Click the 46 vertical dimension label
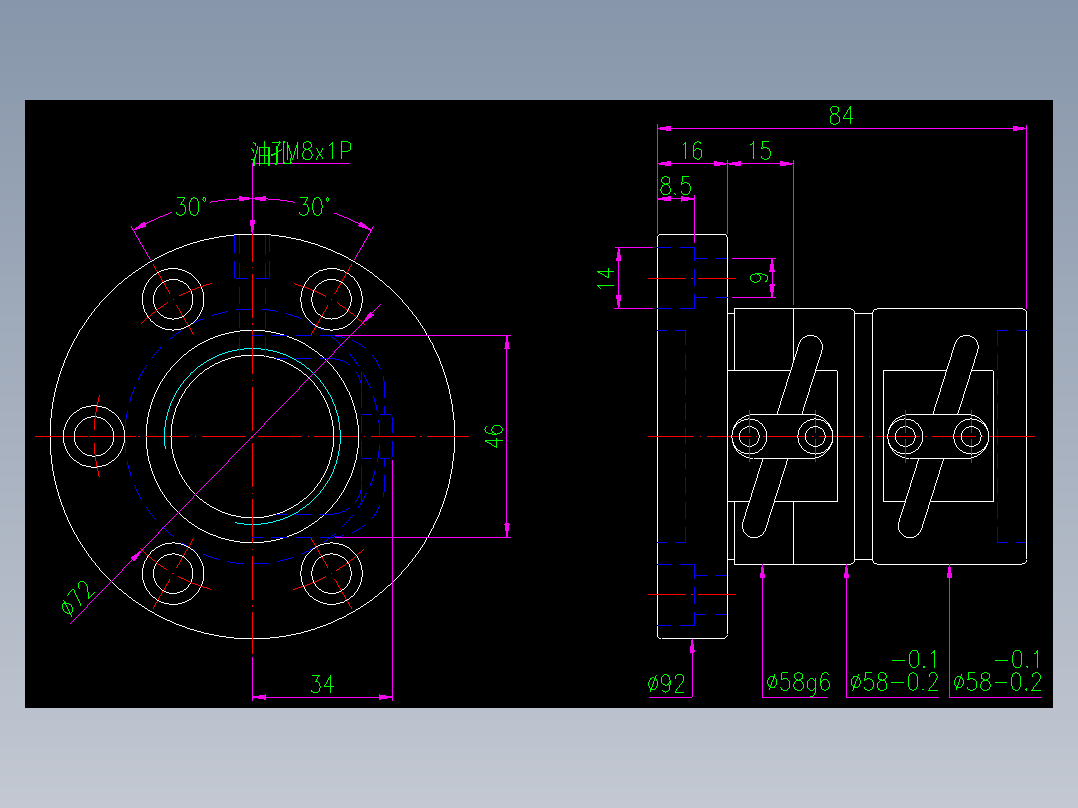1078x808 pixels. 495,435
